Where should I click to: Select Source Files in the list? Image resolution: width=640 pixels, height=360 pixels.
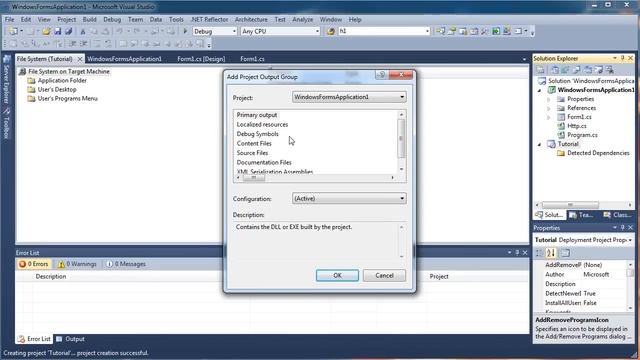[x=252, y=153]
